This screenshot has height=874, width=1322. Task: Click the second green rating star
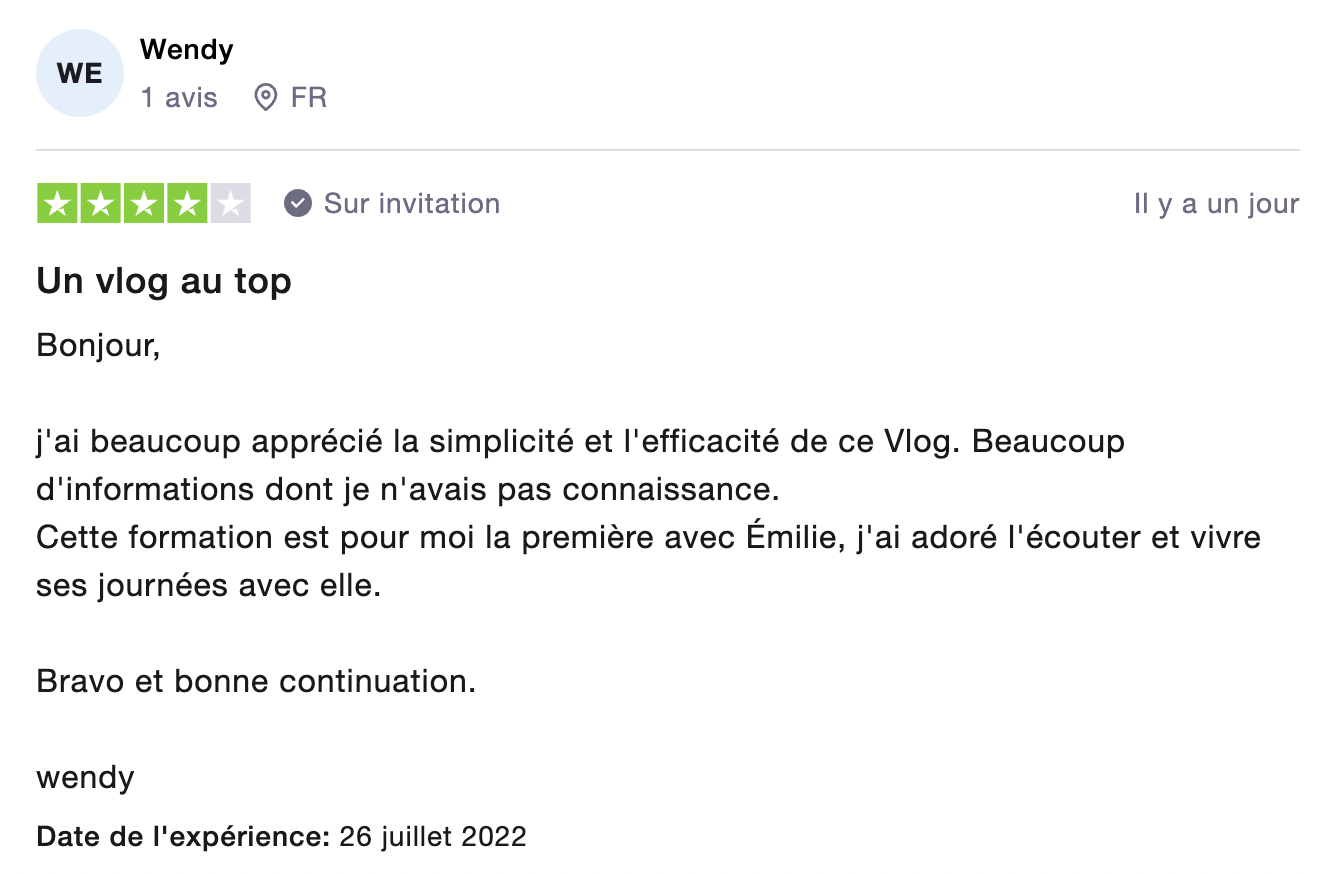(101, 204)
